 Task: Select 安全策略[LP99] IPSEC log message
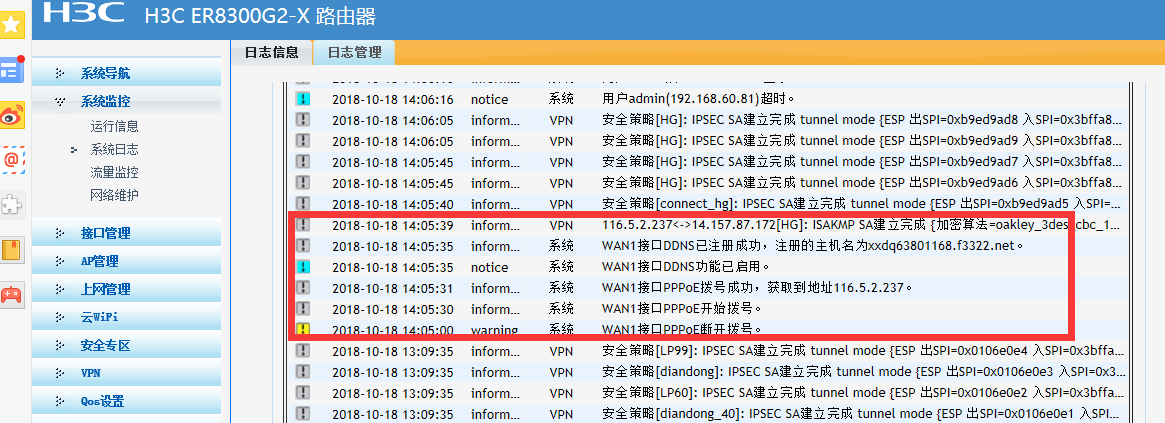point(863,350)
